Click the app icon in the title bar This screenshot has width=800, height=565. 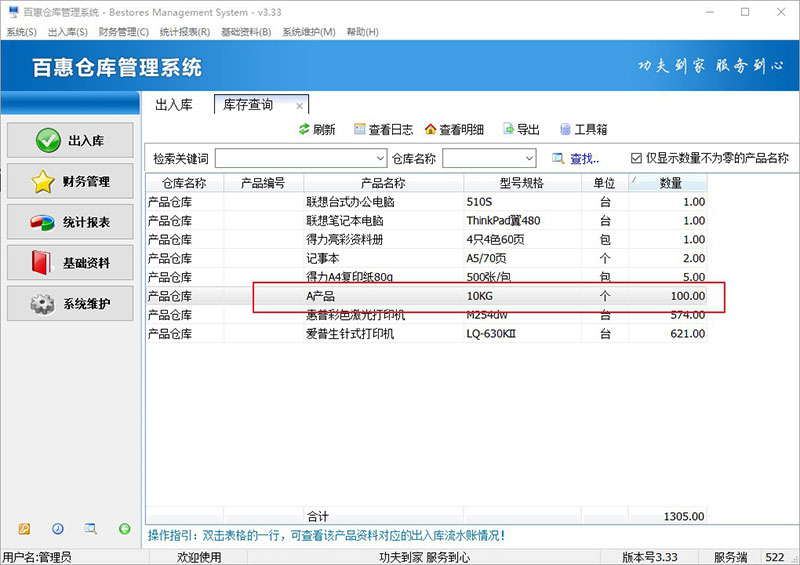tap(14, 12)
